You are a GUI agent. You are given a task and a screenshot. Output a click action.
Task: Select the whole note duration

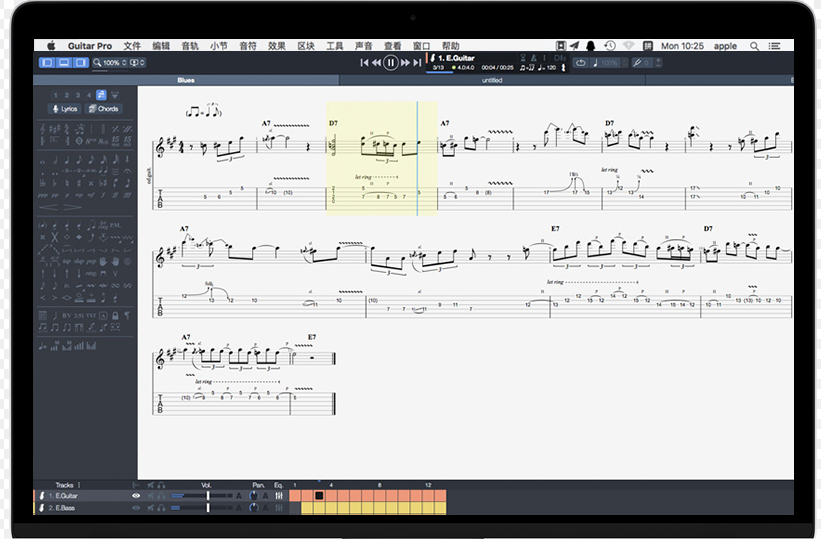42,160
